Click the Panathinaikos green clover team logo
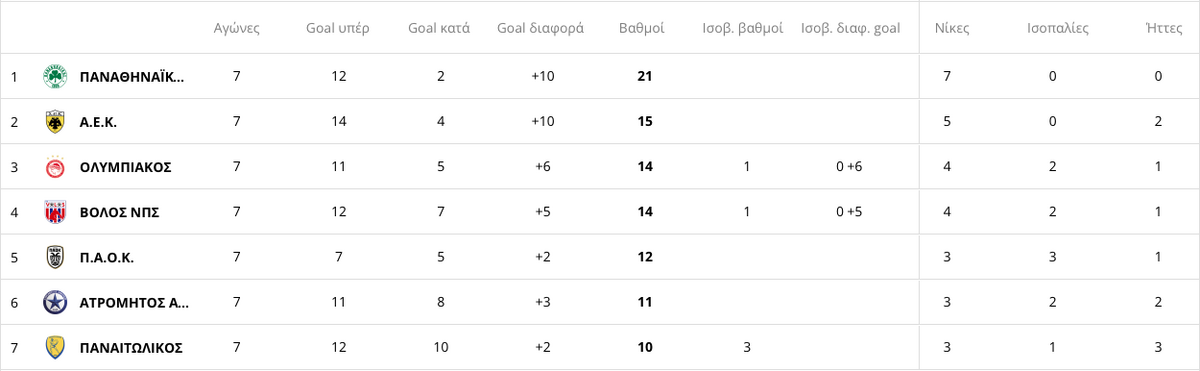1200x371 pixels. 55,77
